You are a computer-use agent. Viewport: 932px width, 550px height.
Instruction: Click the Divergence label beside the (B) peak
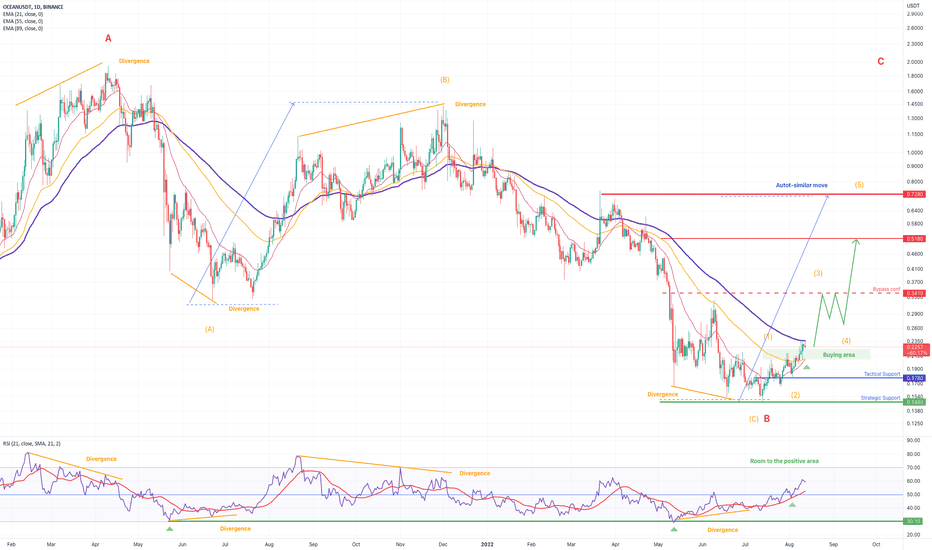[470, 105]
